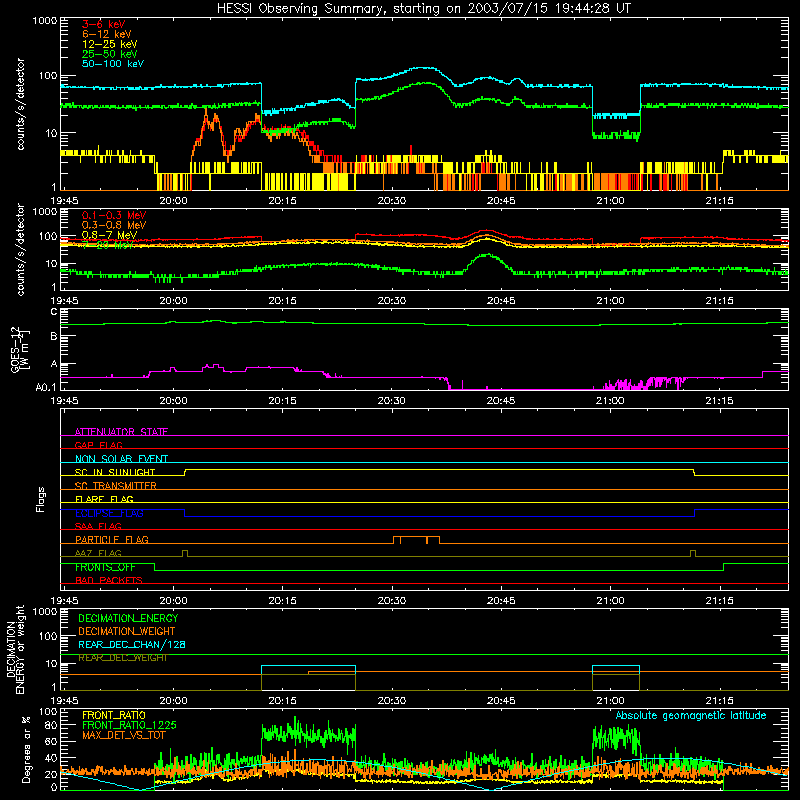800x800 pixels.
Task: Select the 0.1-0.3 MeV legend label
Action: coord(114,215)
